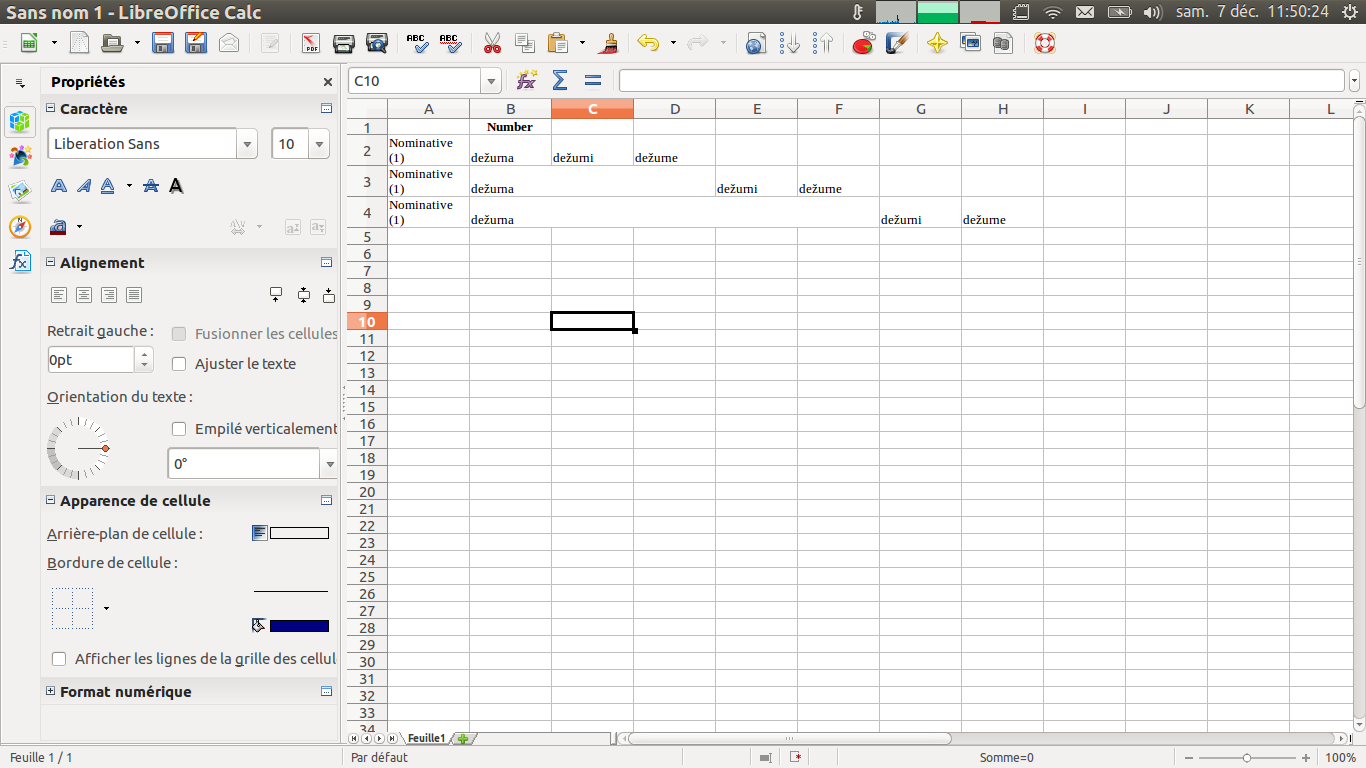Image resolution: width=1366 pixels, height=768 pixels.
Task: Open the Gallery sidebar deck
Action: (x=20, y=191)
